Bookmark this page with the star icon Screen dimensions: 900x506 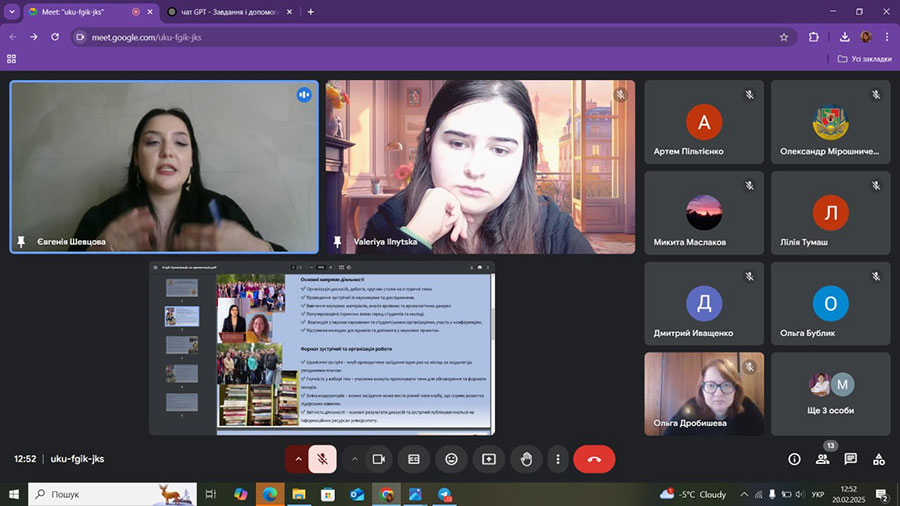[783, 36]
